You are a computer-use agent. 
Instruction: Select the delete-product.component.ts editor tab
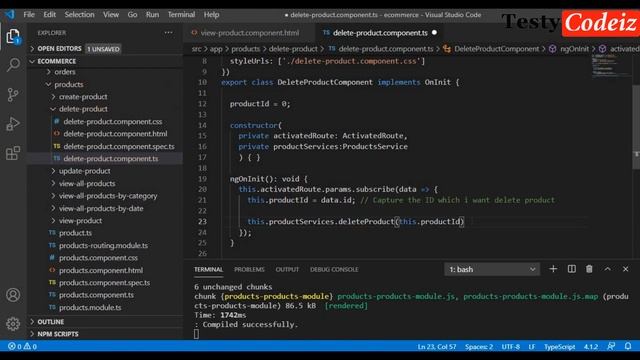tap(380, 33)
